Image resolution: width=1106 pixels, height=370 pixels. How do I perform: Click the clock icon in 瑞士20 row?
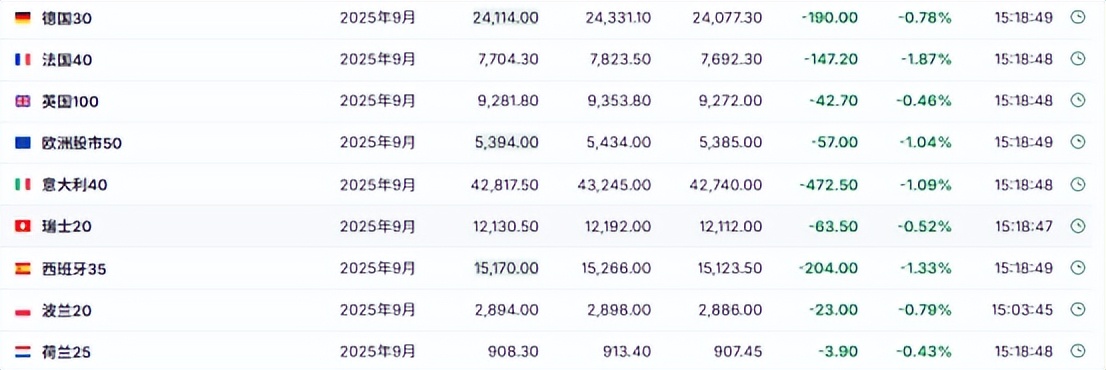point(1077,226)
